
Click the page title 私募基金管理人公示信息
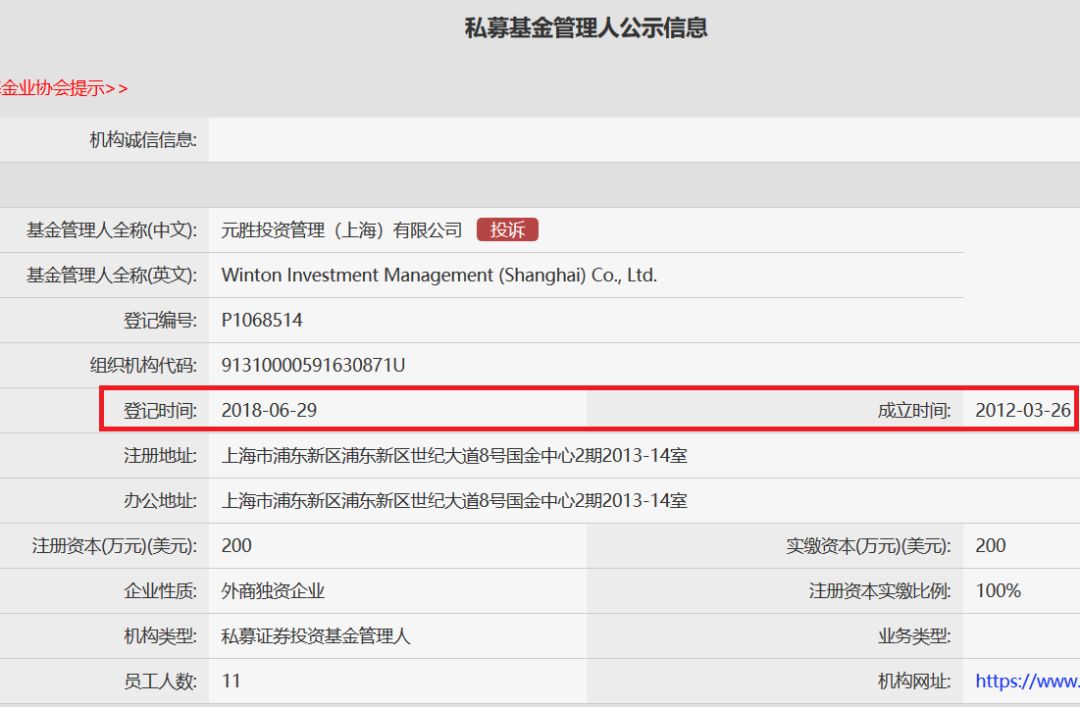[586, 28]
